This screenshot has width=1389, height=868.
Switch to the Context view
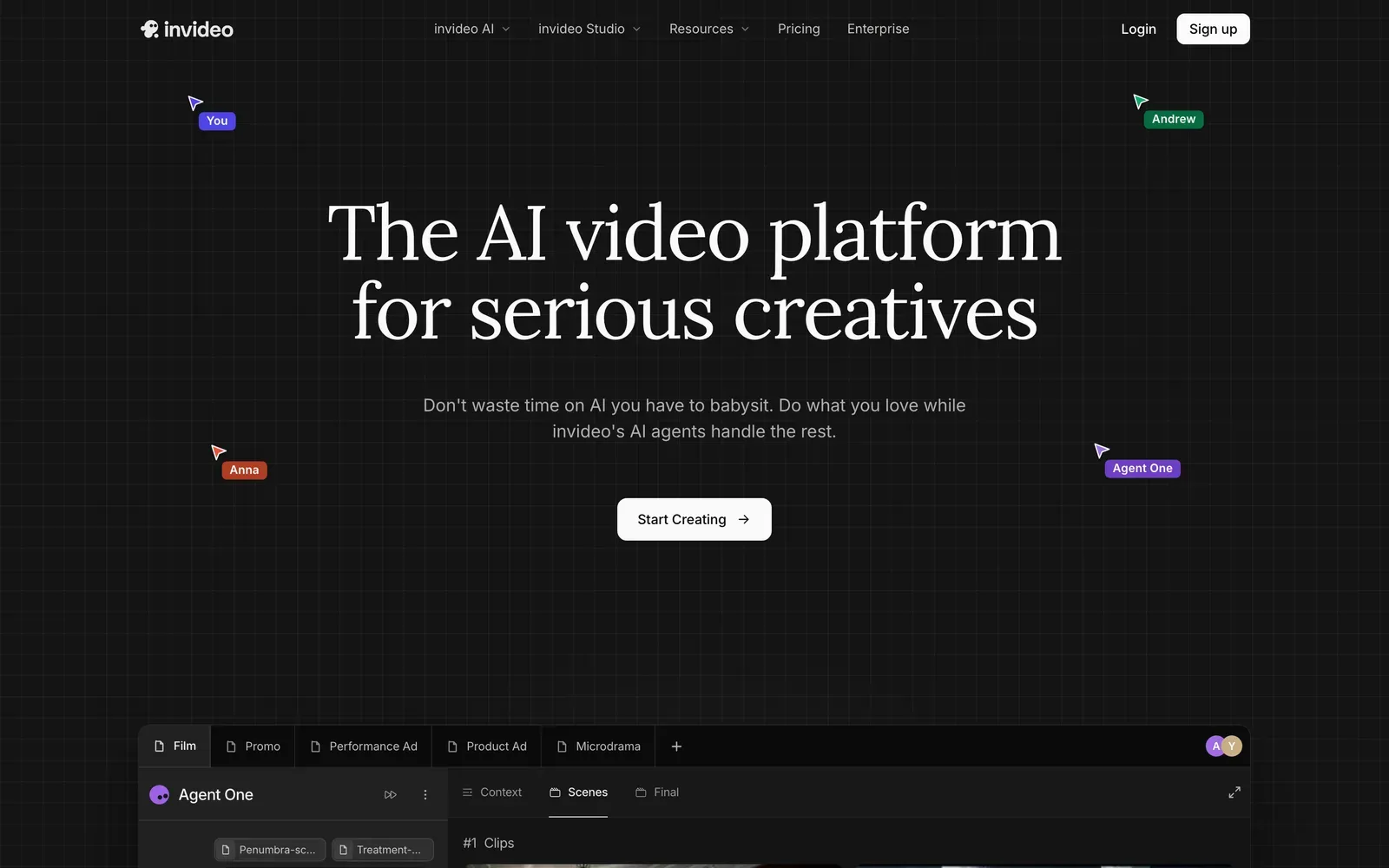[492, 792]
